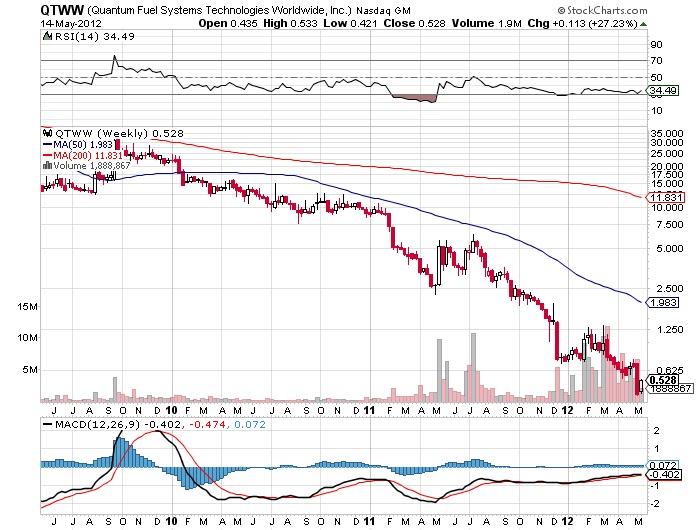Click the 0.528 last price tag

663,380
